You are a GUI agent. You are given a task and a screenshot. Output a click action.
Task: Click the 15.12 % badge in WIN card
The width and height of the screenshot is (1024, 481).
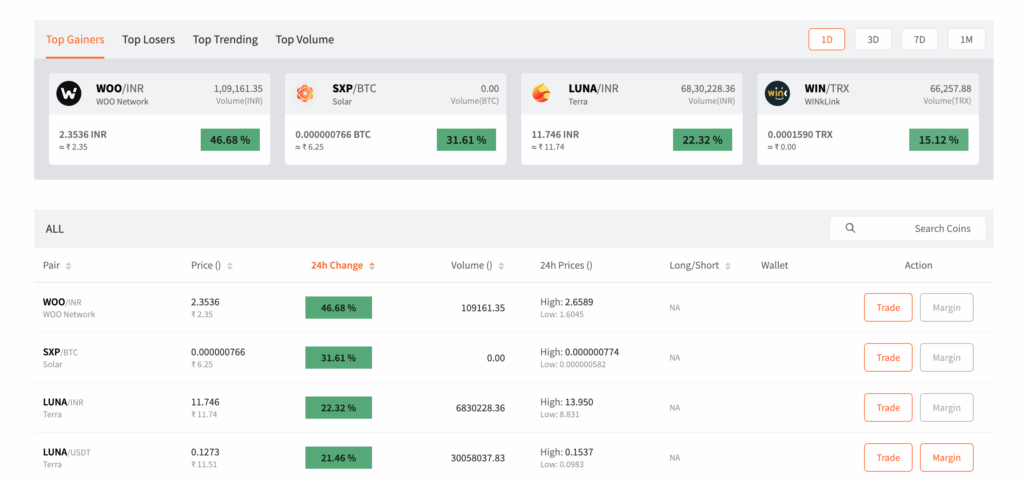[x=938, y=140]
